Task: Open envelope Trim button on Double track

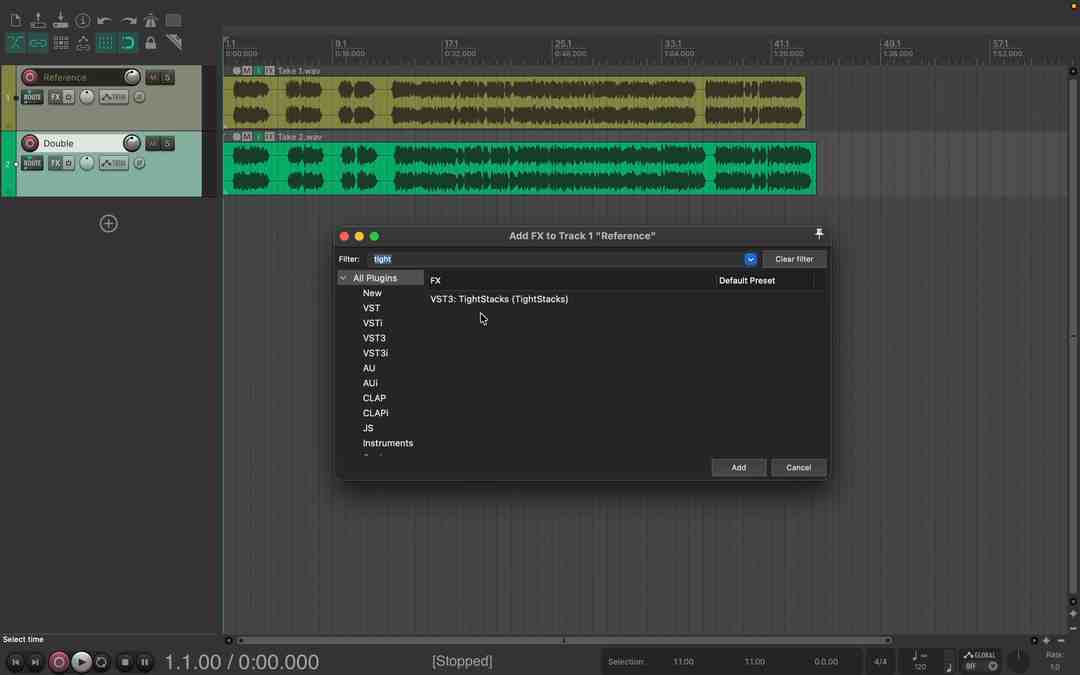Action: 114,163
